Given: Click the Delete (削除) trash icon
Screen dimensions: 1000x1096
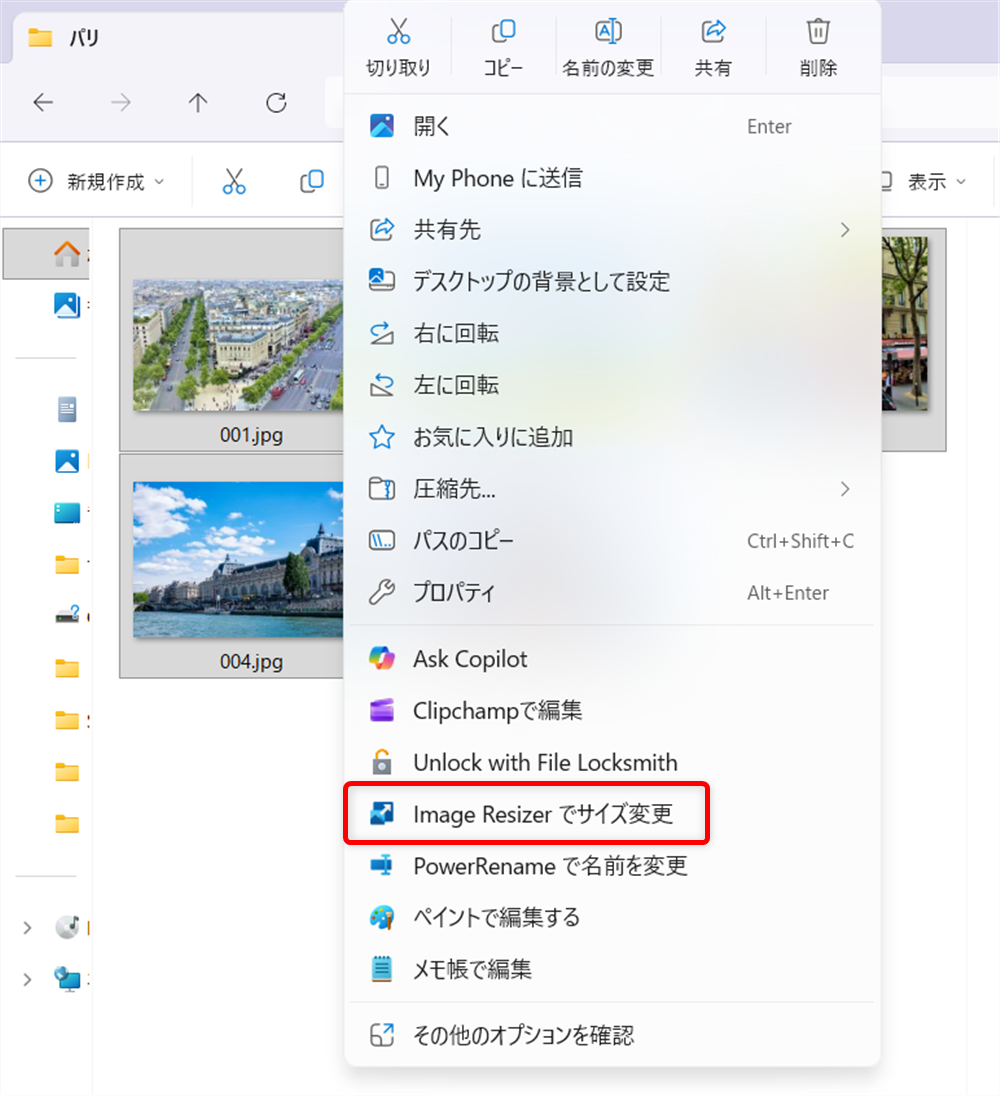Looking at the screenshot, I should tap(818, 32).
